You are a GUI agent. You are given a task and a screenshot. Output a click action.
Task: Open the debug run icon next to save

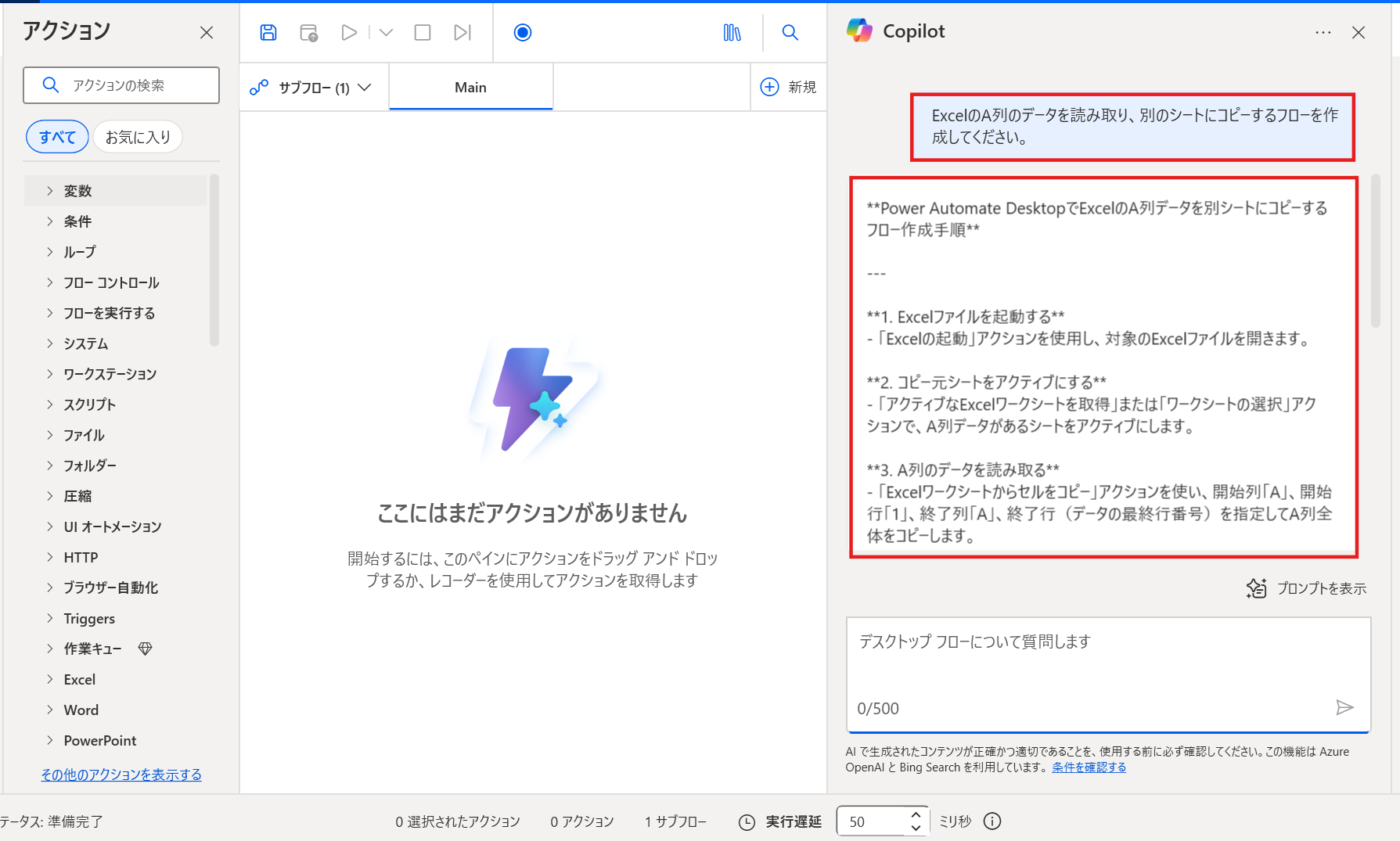click(309, 32)
